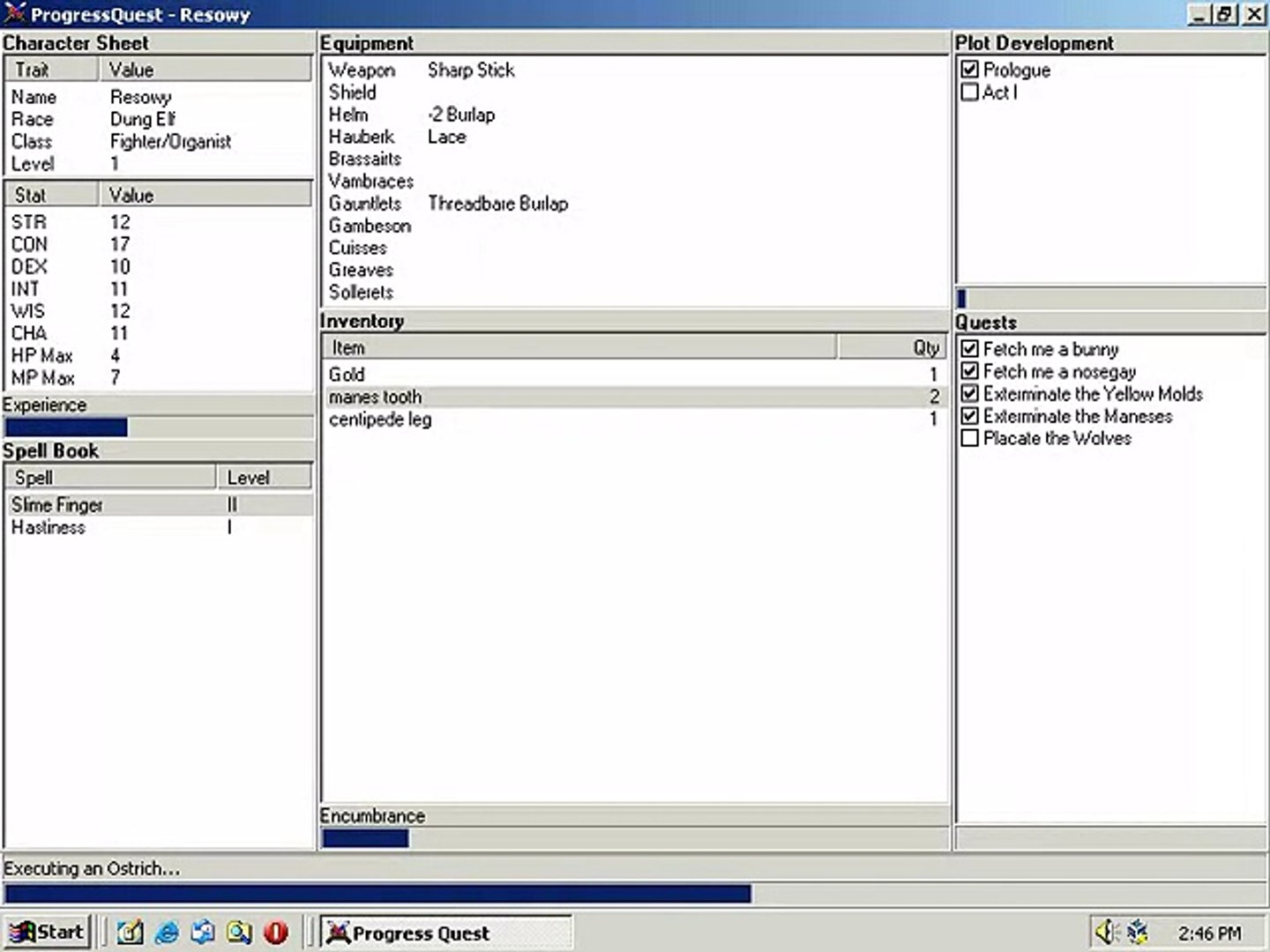
Task: Click the Level header in Spell Book
Action: [265, 477]
